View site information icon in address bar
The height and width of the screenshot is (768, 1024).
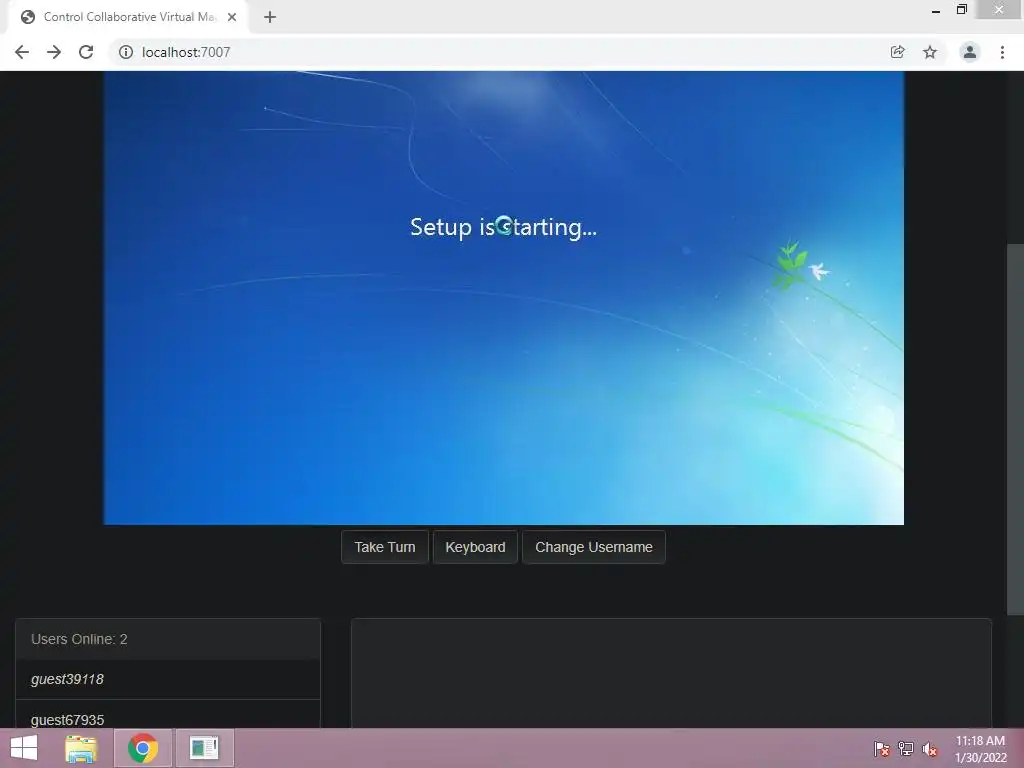(125, 52)
